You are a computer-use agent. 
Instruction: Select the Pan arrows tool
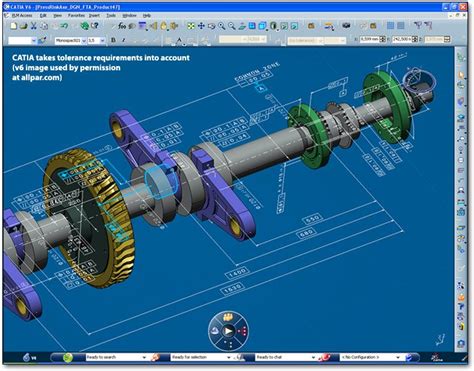click(x=201, y=26)
